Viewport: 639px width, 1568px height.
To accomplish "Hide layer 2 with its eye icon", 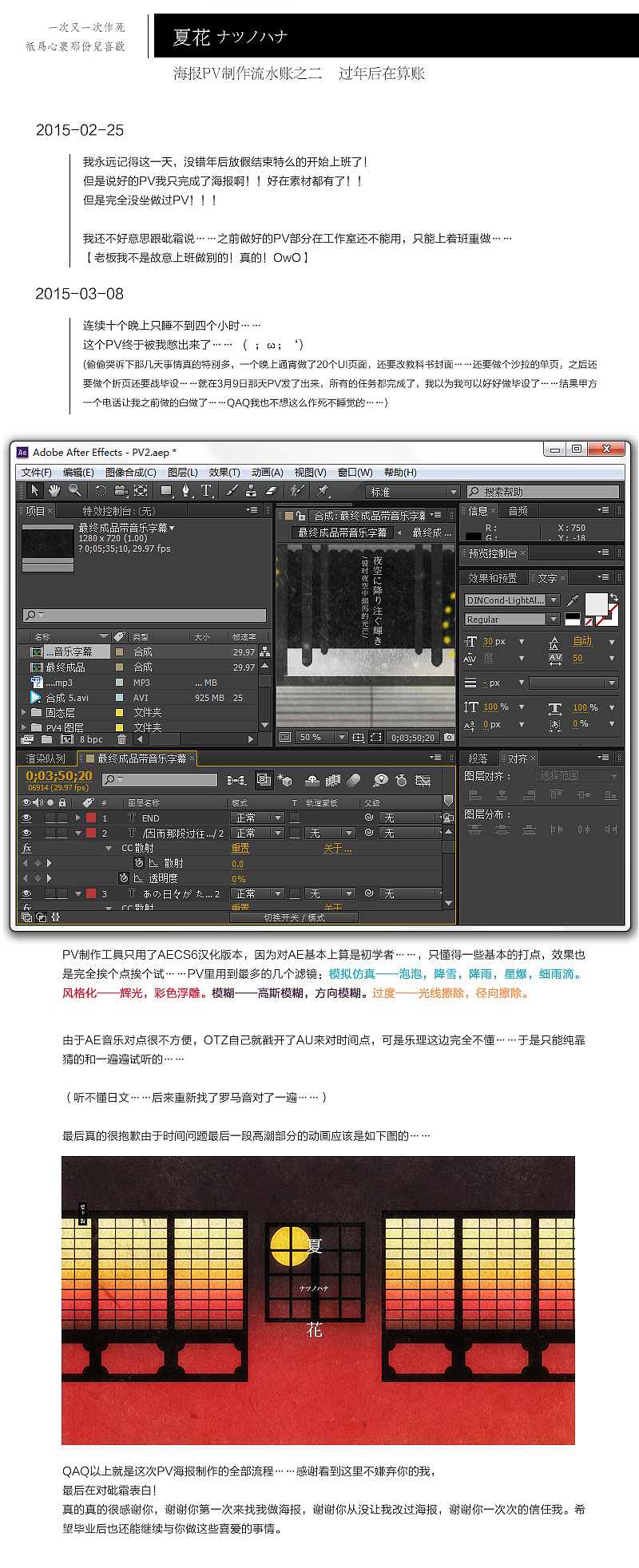I will [27, 833].
